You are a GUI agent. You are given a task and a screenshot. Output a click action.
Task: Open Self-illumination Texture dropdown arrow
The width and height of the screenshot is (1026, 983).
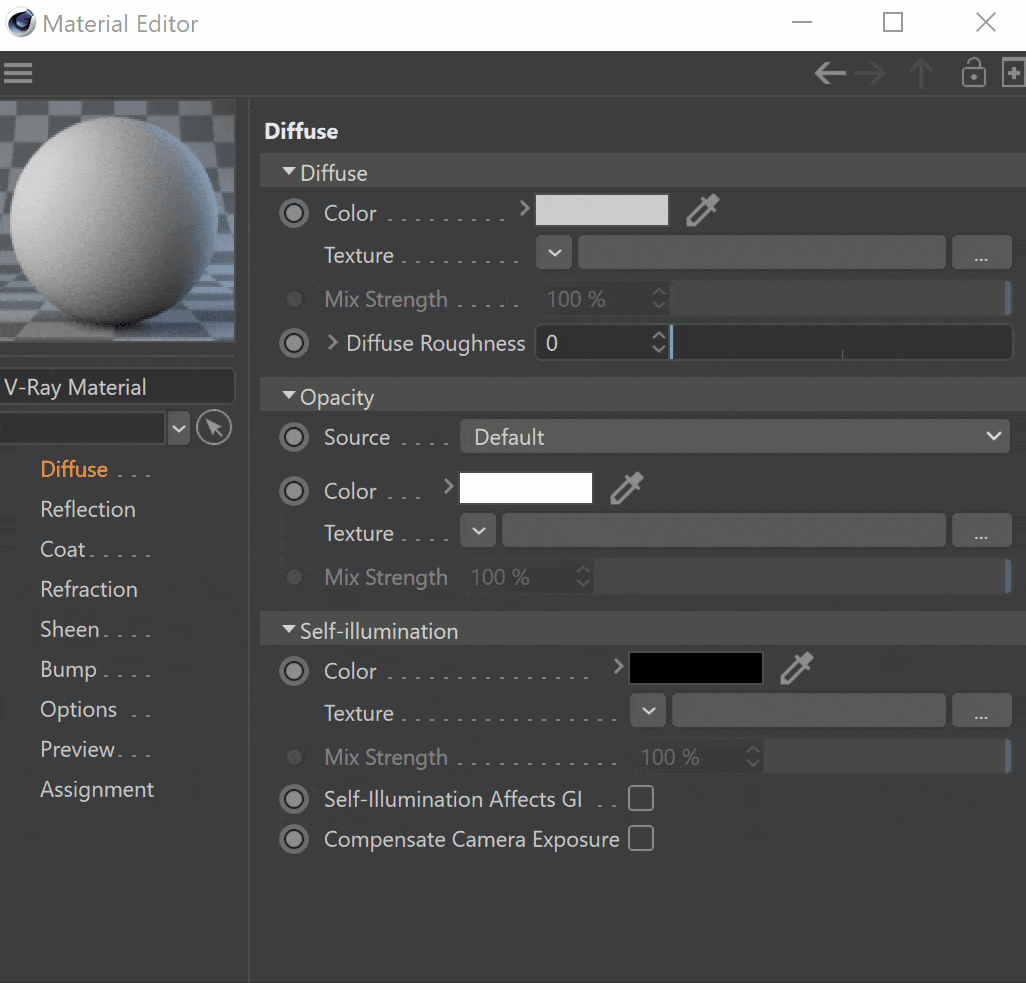[648, 711]
